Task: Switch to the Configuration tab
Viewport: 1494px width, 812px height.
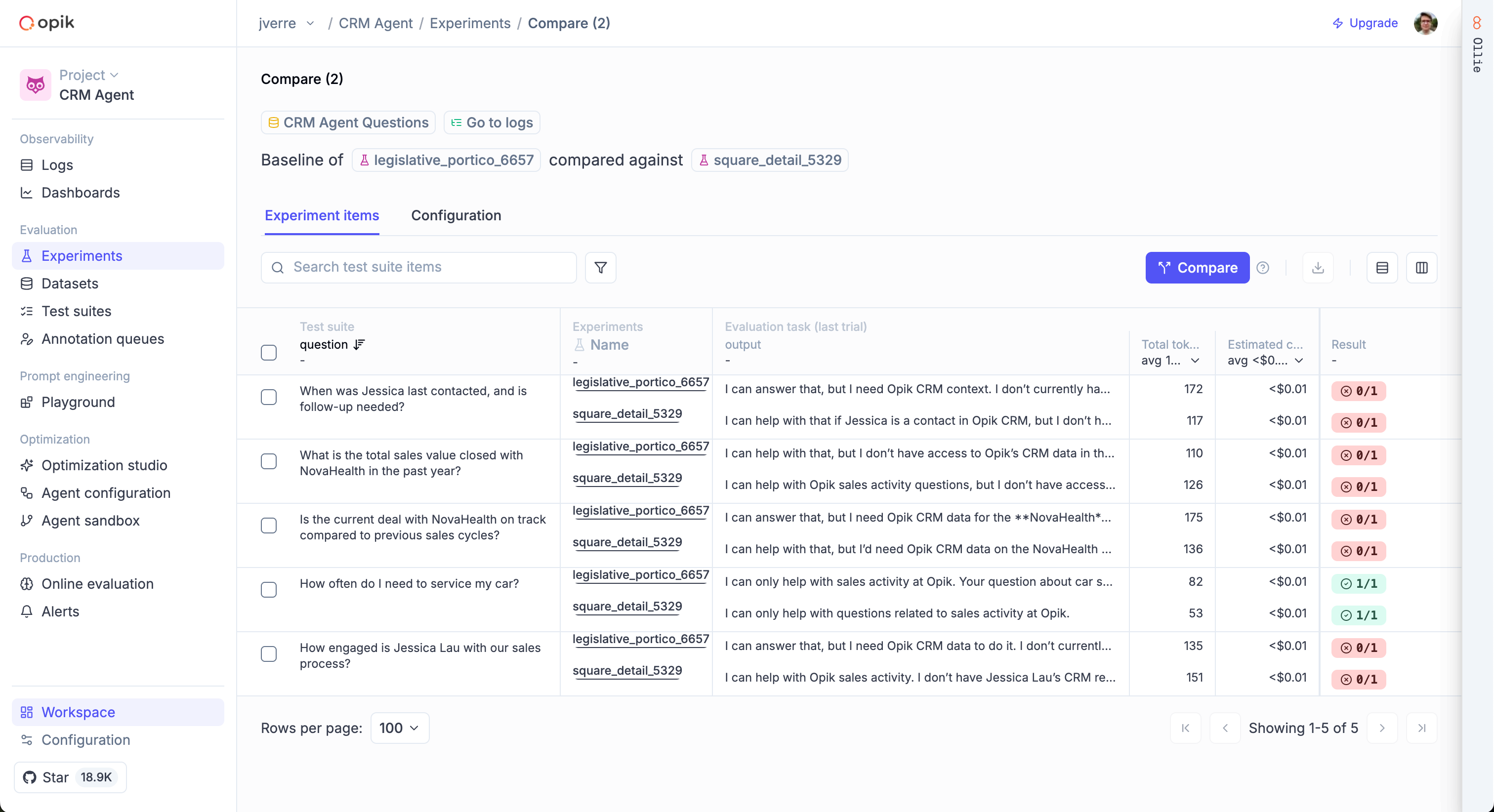Action: (x=456, y=215)
